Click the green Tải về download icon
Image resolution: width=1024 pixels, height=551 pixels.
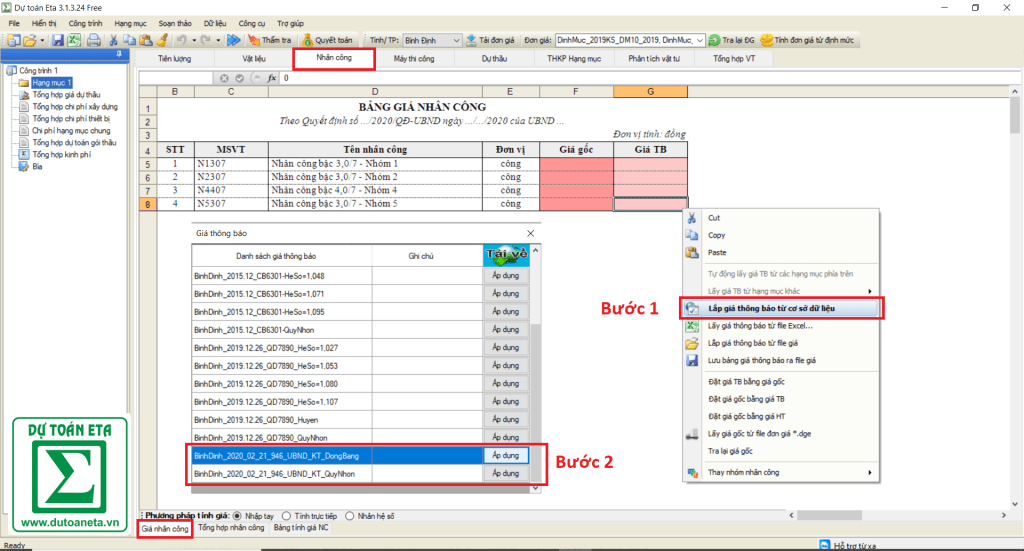tap(506, 255)
